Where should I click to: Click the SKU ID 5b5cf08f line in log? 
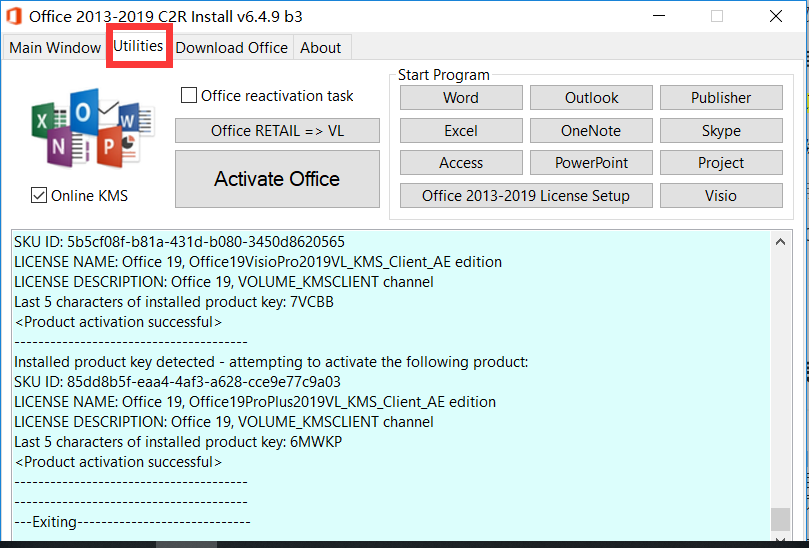(x=180, y=241)
